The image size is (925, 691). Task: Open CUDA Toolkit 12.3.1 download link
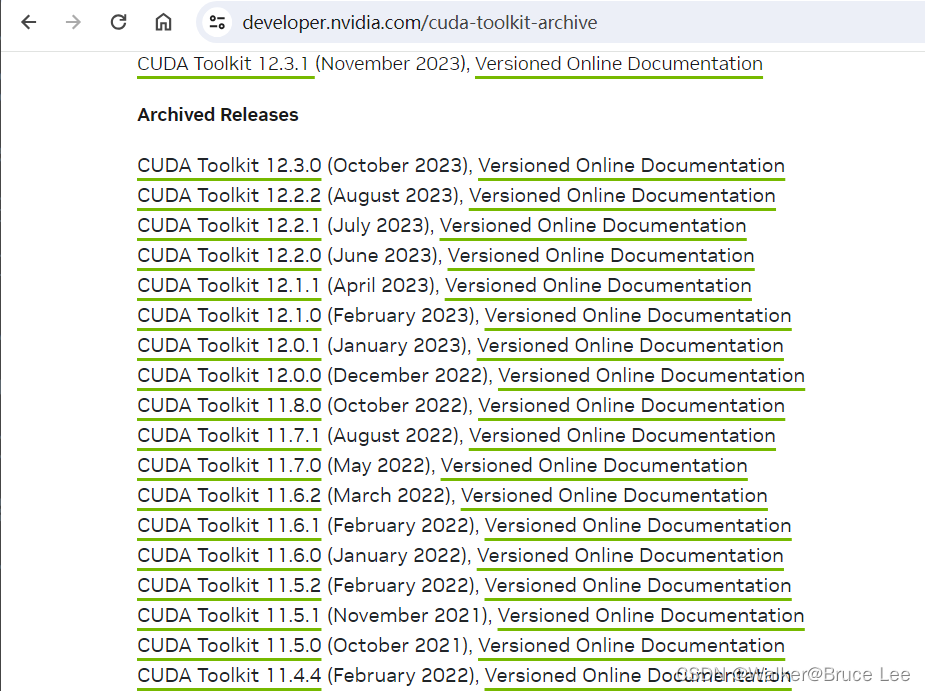[x=224, y=64]
